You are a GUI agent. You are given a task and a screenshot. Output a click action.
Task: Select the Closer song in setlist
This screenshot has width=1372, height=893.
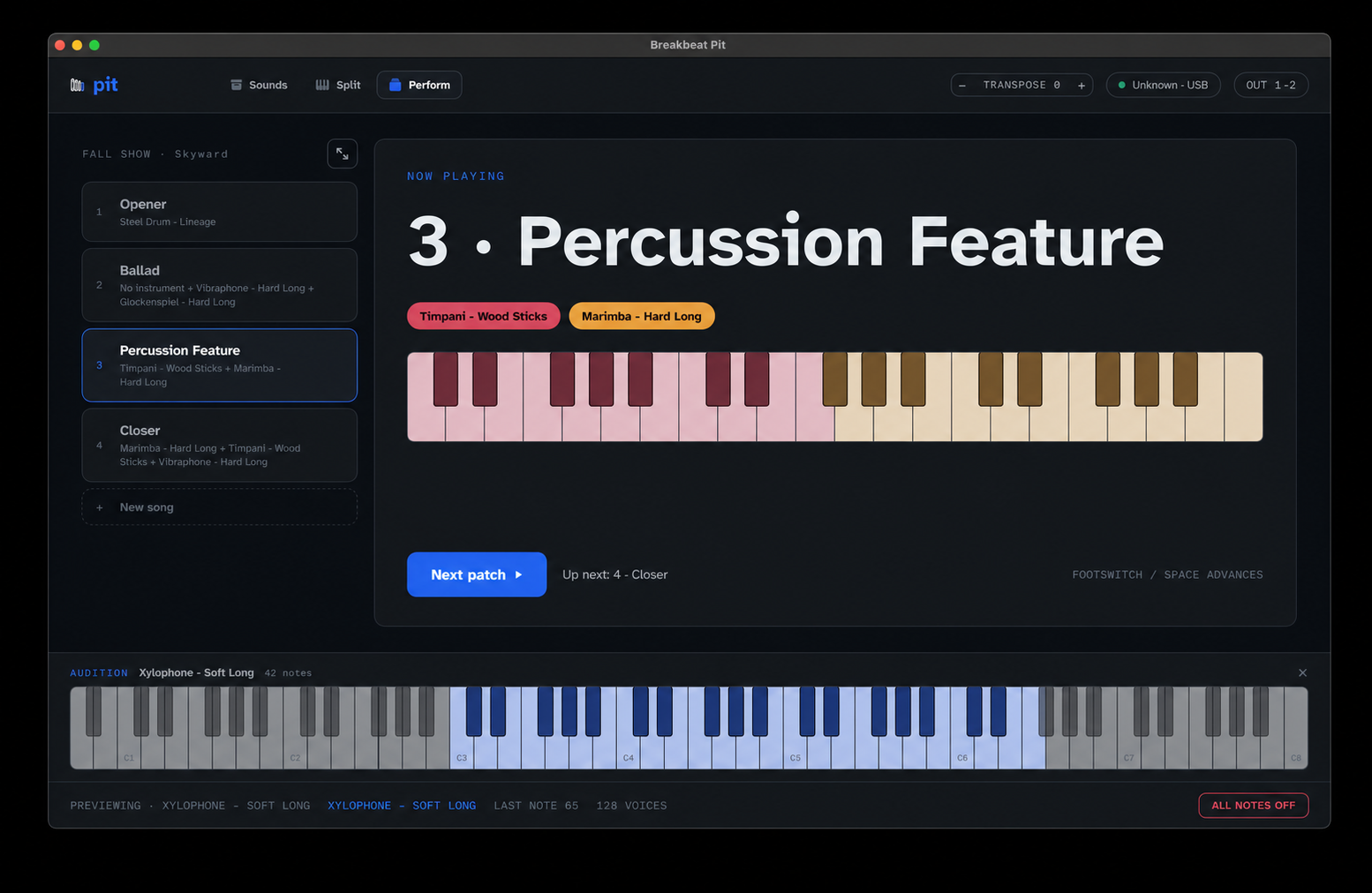(220, 445)
